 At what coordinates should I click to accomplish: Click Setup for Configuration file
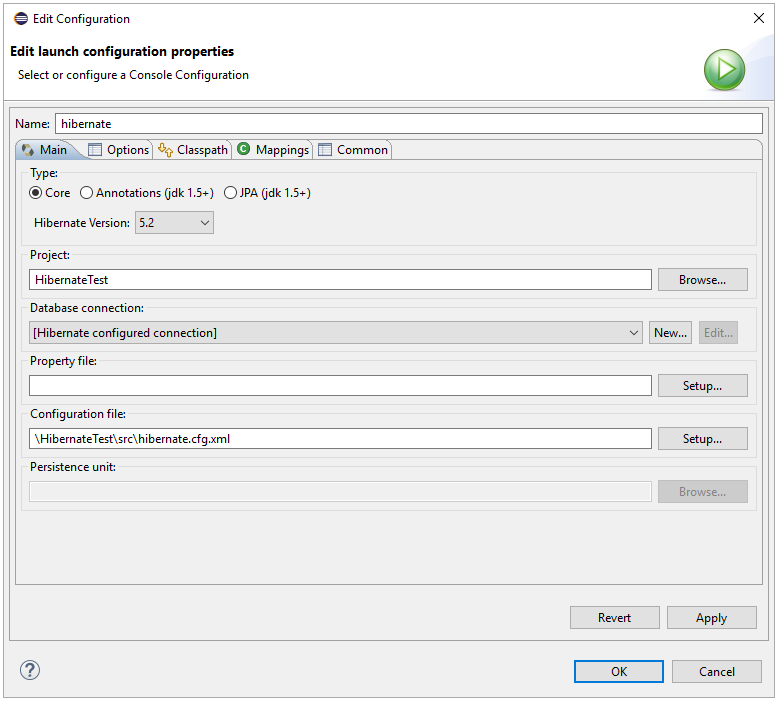(702, 439)
